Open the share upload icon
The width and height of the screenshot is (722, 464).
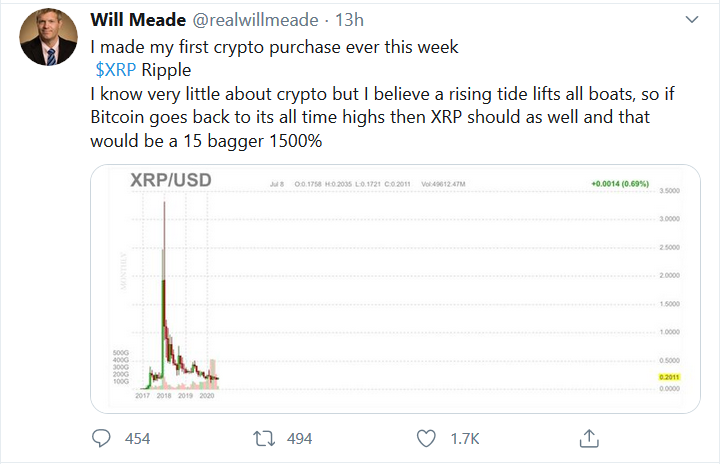point(589,438)
